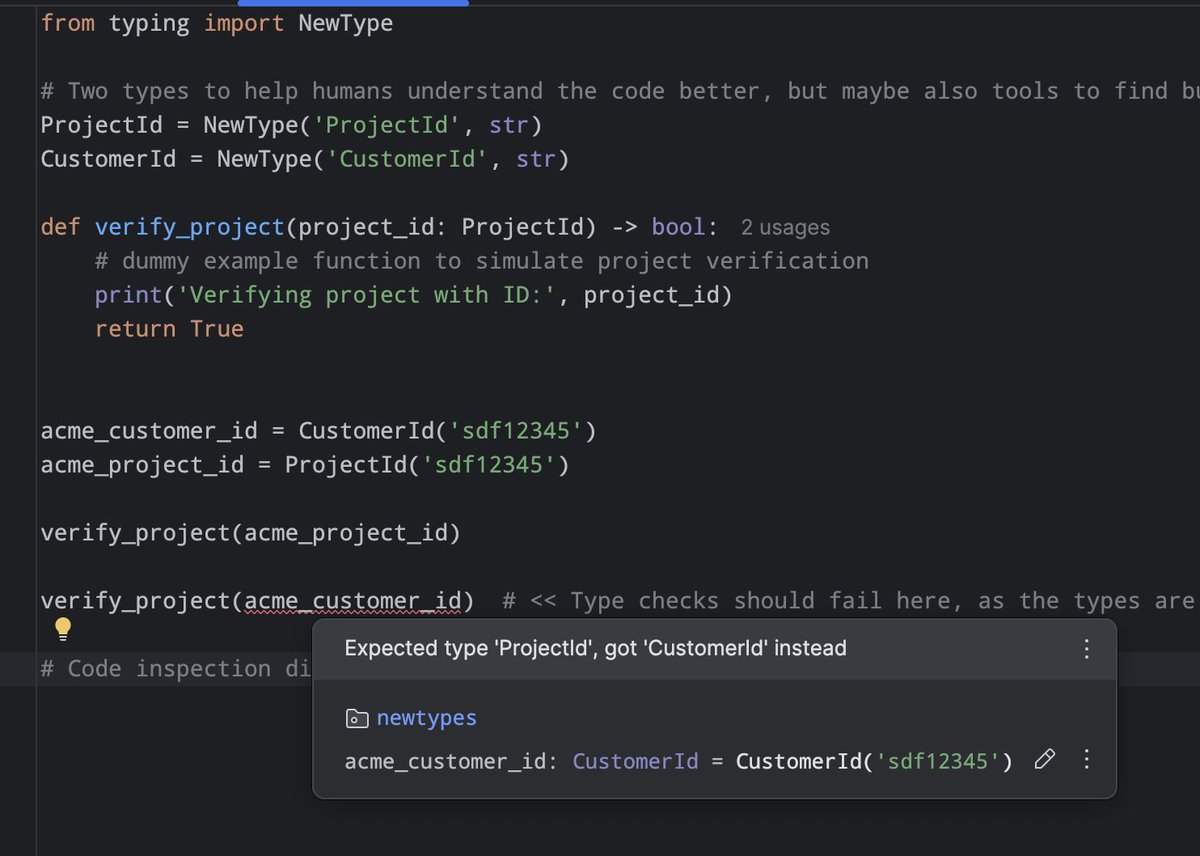Viewport: 1200px width, 856px height.
Task: Open the three-dot menu beside the error message
Action: (x=1087, y=649)
